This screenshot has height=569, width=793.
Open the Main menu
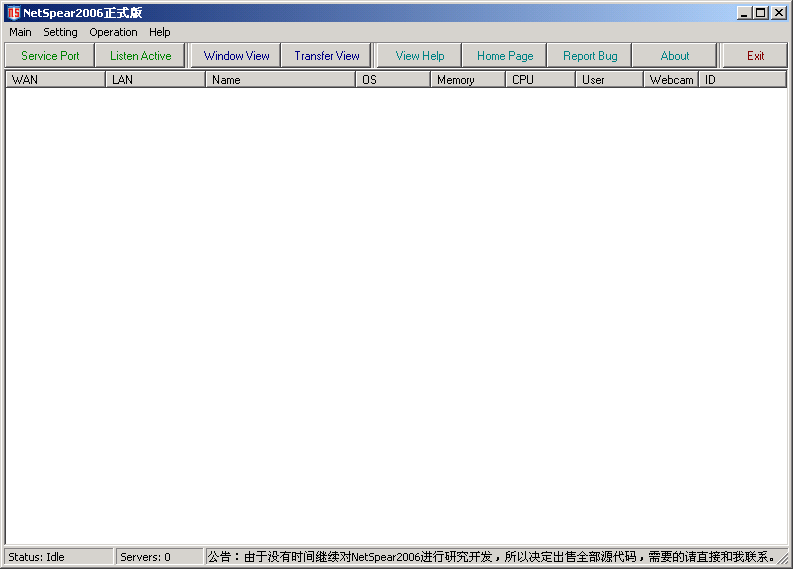pyautogui.click(x=20, y=32)
